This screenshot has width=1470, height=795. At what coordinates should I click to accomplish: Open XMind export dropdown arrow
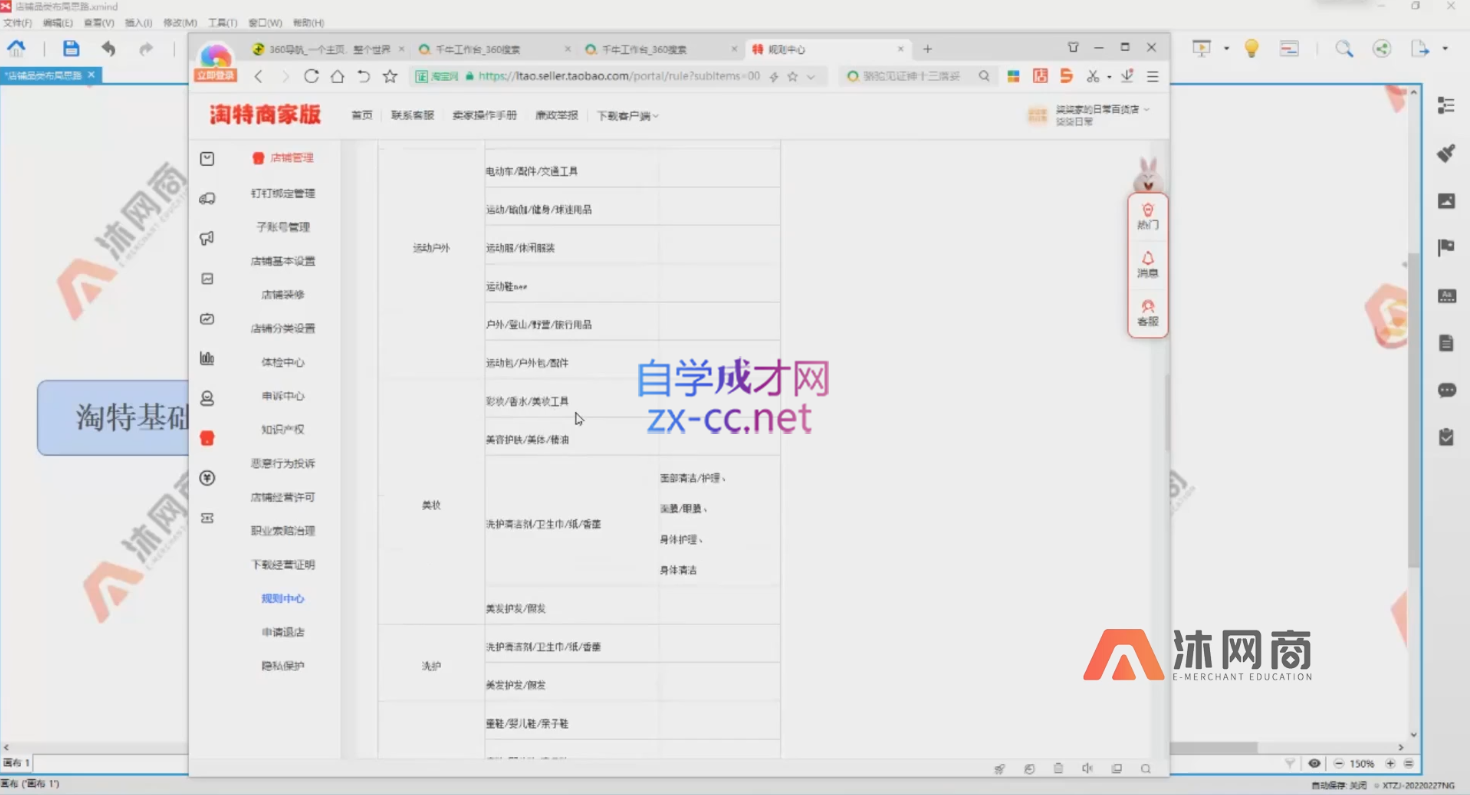point(1445,48)
